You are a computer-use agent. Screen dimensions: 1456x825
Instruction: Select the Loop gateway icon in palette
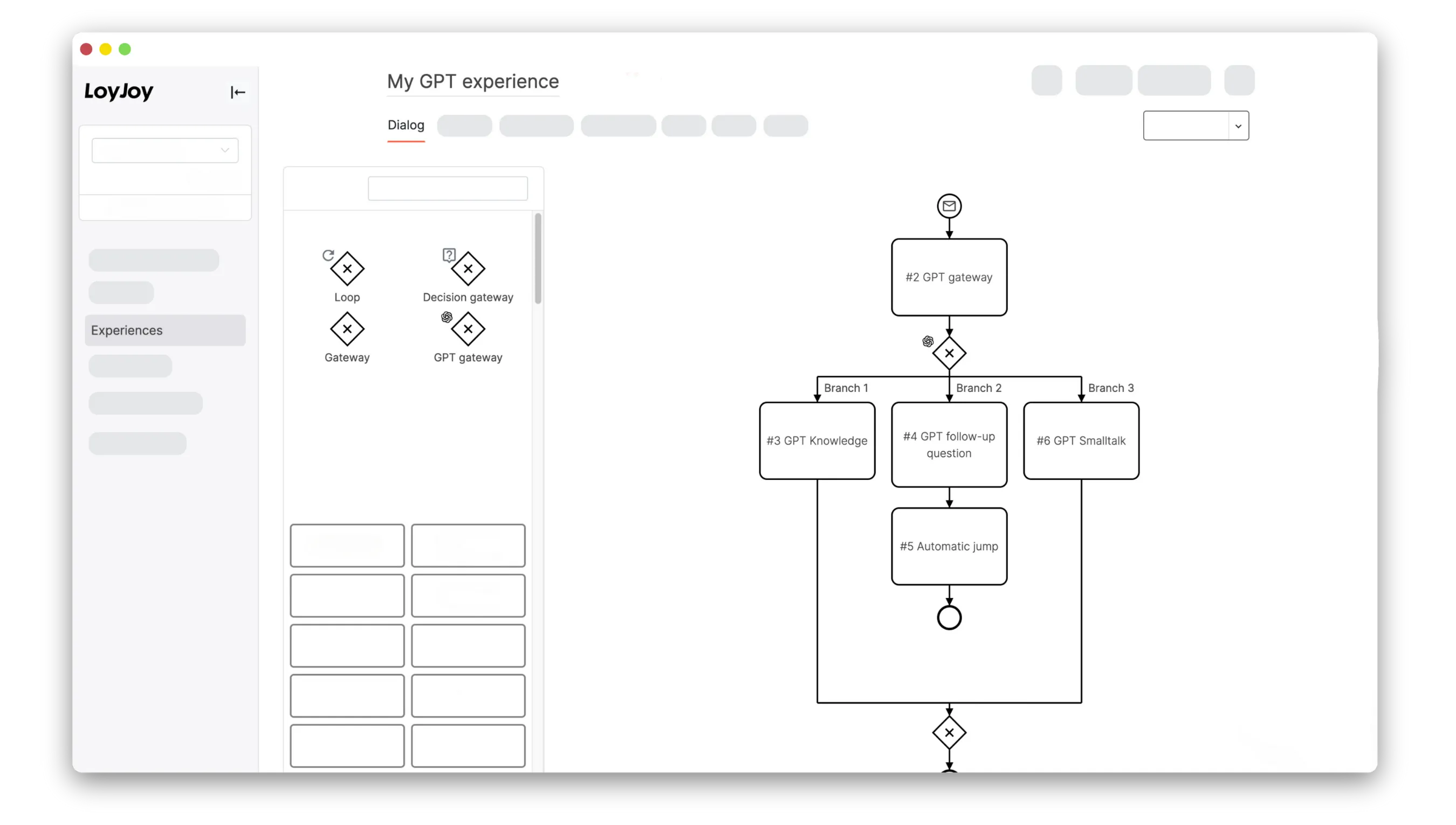click(347, 269)
